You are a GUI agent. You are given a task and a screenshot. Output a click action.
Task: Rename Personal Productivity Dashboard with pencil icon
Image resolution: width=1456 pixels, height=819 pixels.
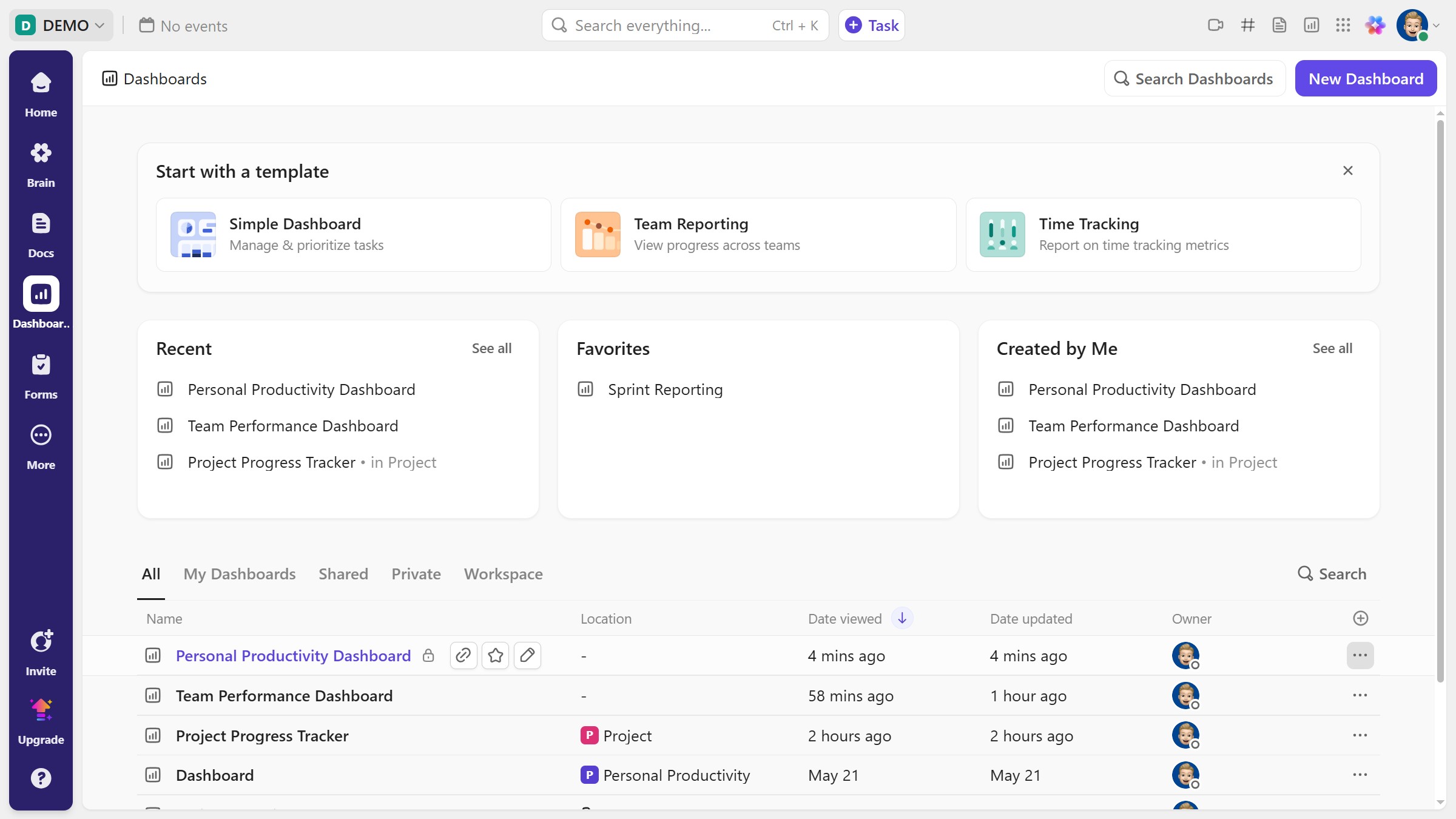tap(527, 655)
